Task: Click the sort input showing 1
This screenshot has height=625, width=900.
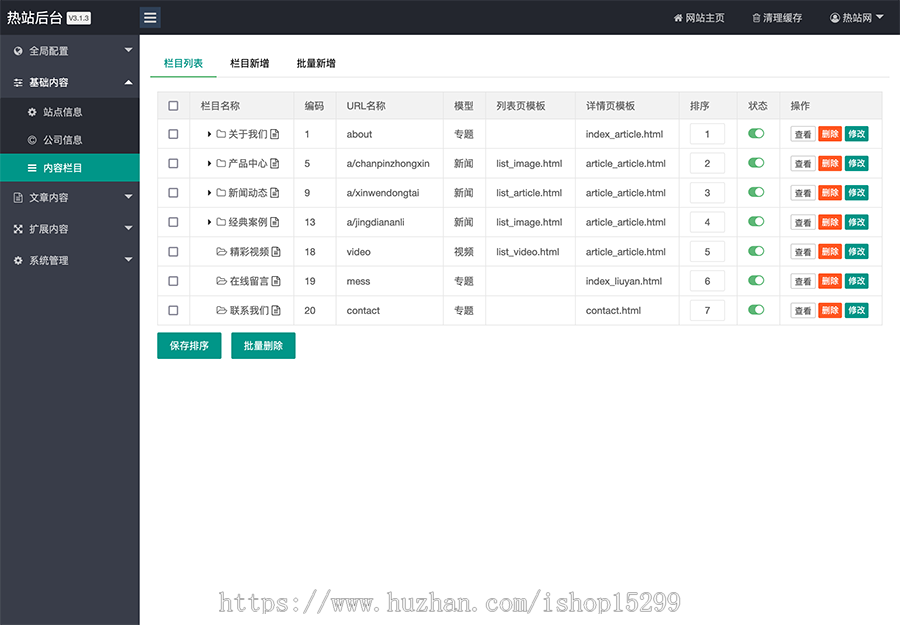Action: click(707, 134)
